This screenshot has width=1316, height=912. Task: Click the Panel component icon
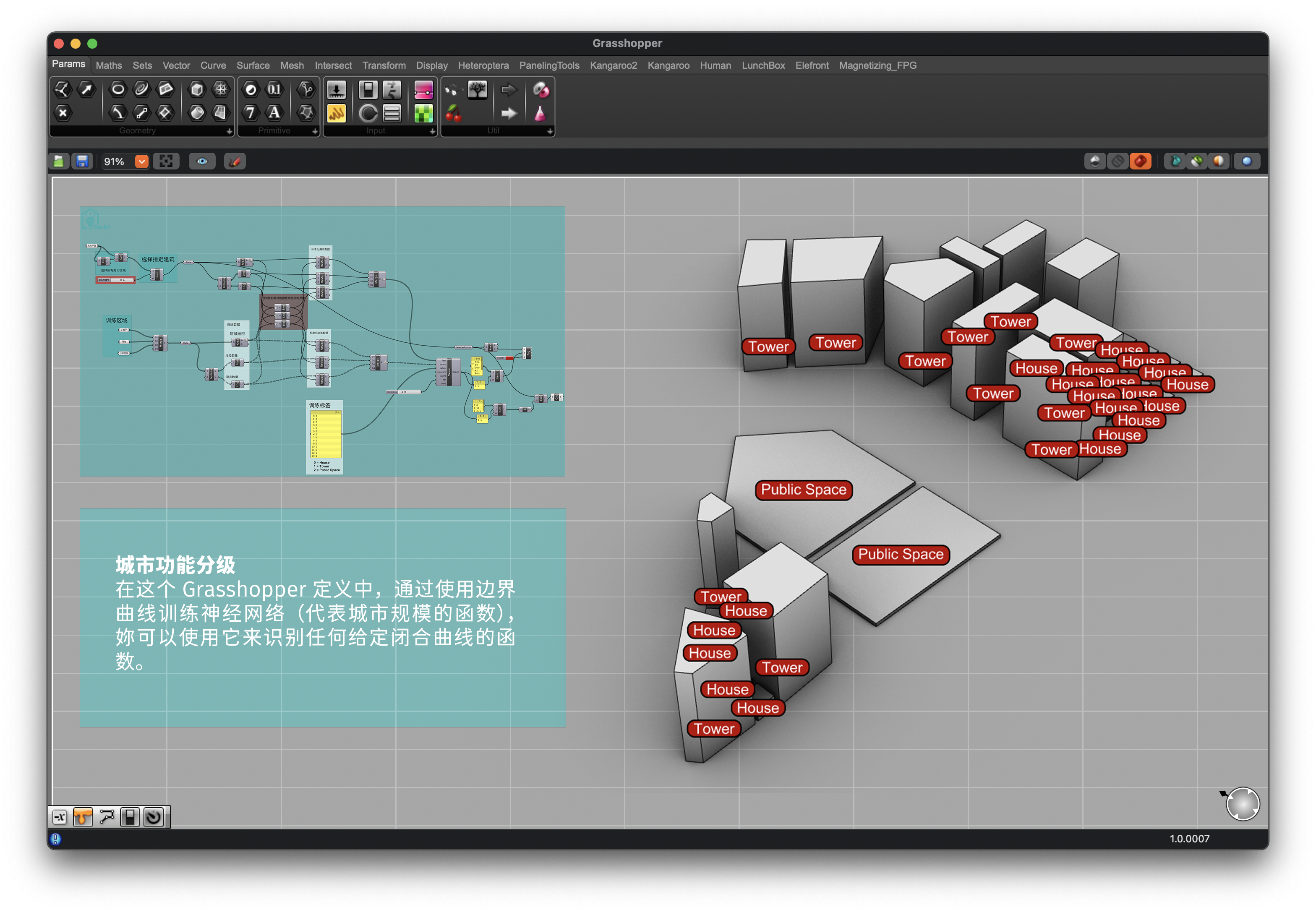(336, 113)
